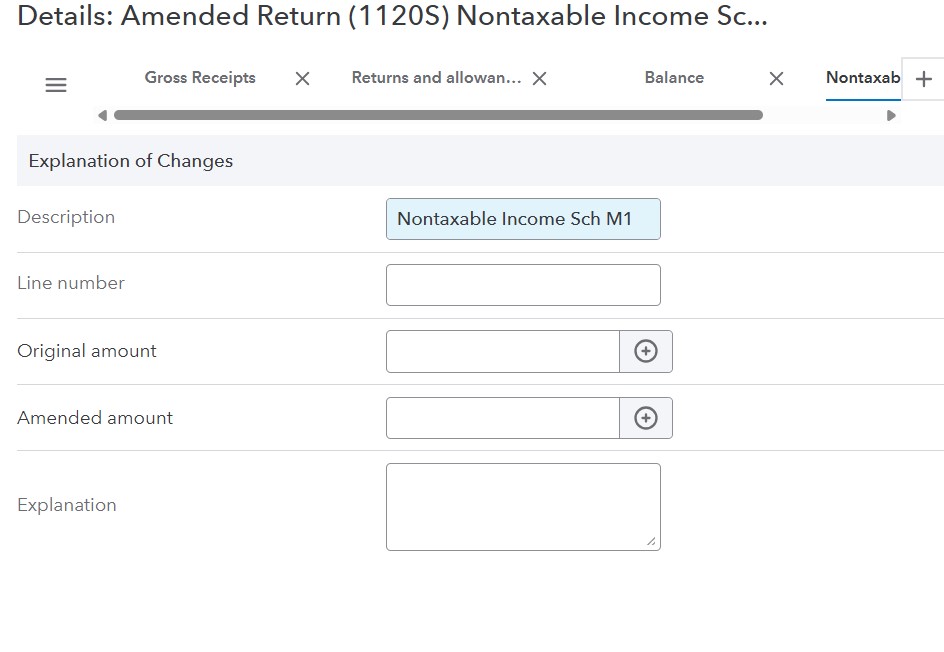Close the Returns and allowances tab
This screenshot has width=944, height=652.
click(539, 78)
